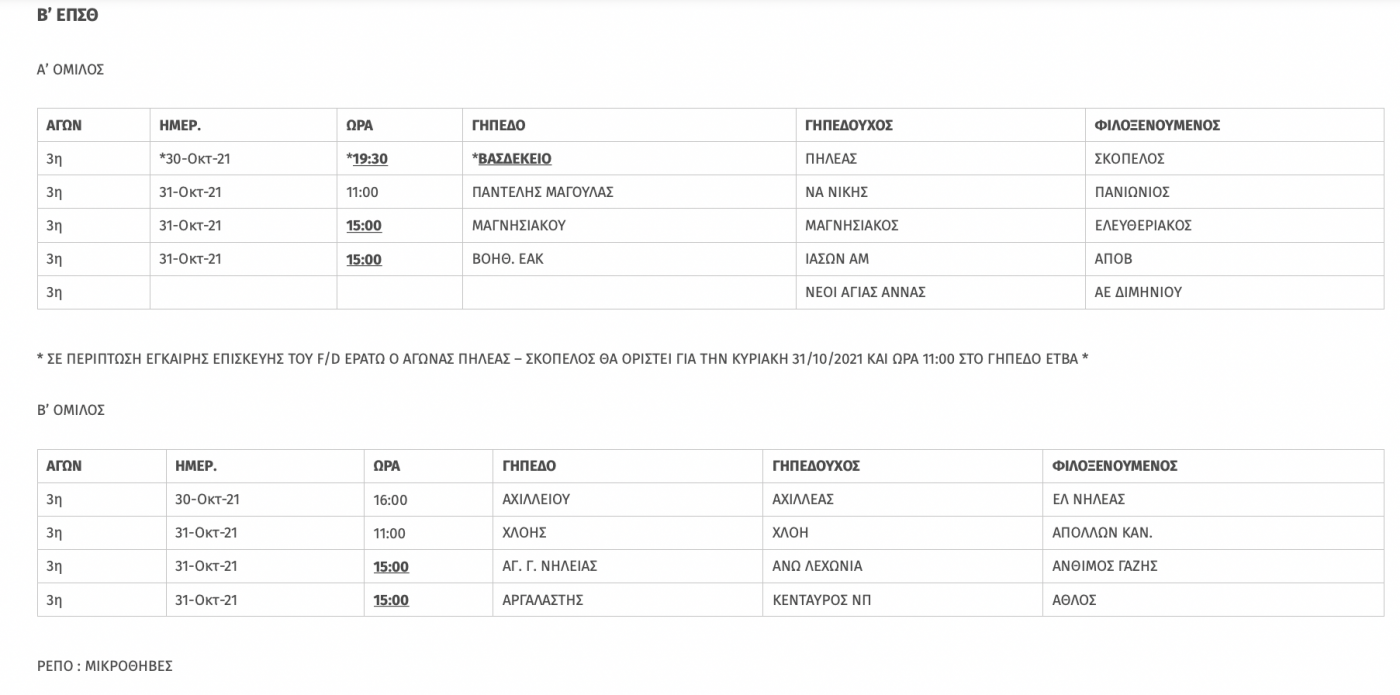Select the ΑΕ ΔΙΜΗΝΙΟΥ cell

click(1235, 292)
